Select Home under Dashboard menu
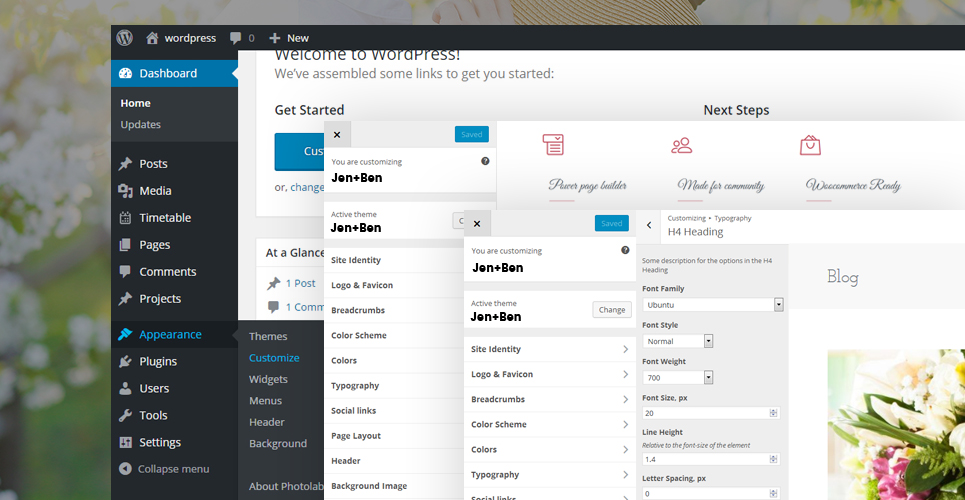The height and width of the screenshot is (500, 965). pos(135,103)
